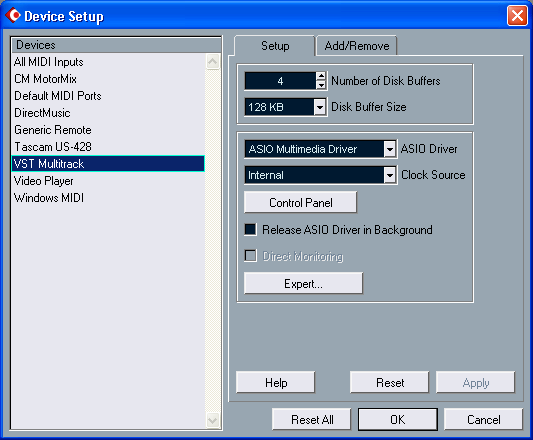Decrease the Number of Disk Buffers with down arrow

321,85
